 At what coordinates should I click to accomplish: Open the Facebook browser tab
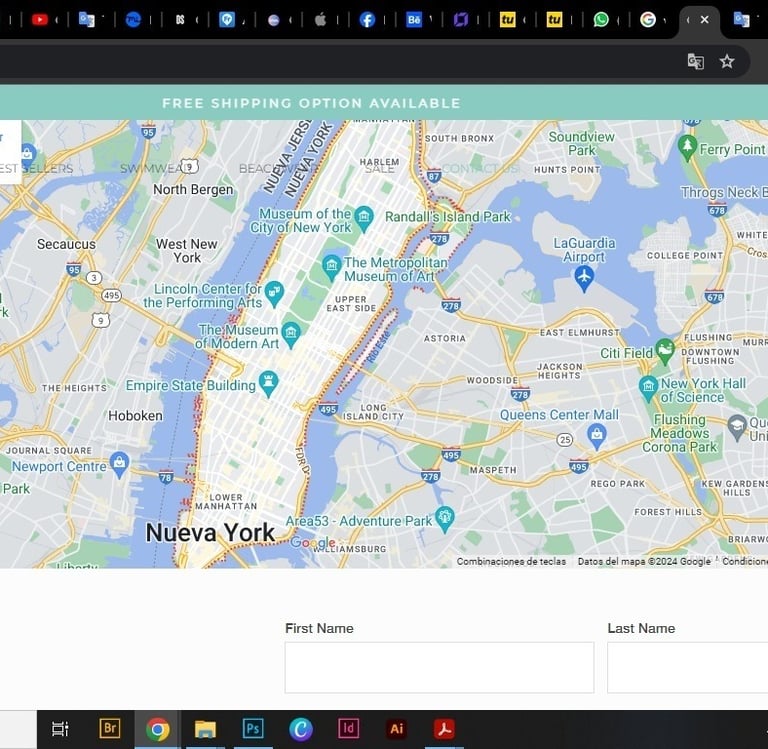pyautogui.click(x=367, y=20)
